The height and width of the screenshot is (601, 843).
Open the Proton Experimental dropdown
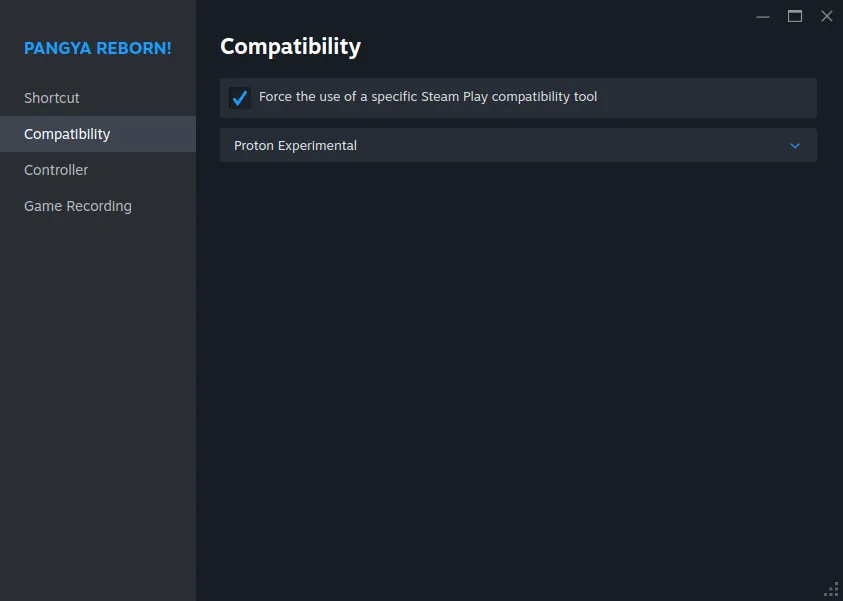click(x=518, y=145)
